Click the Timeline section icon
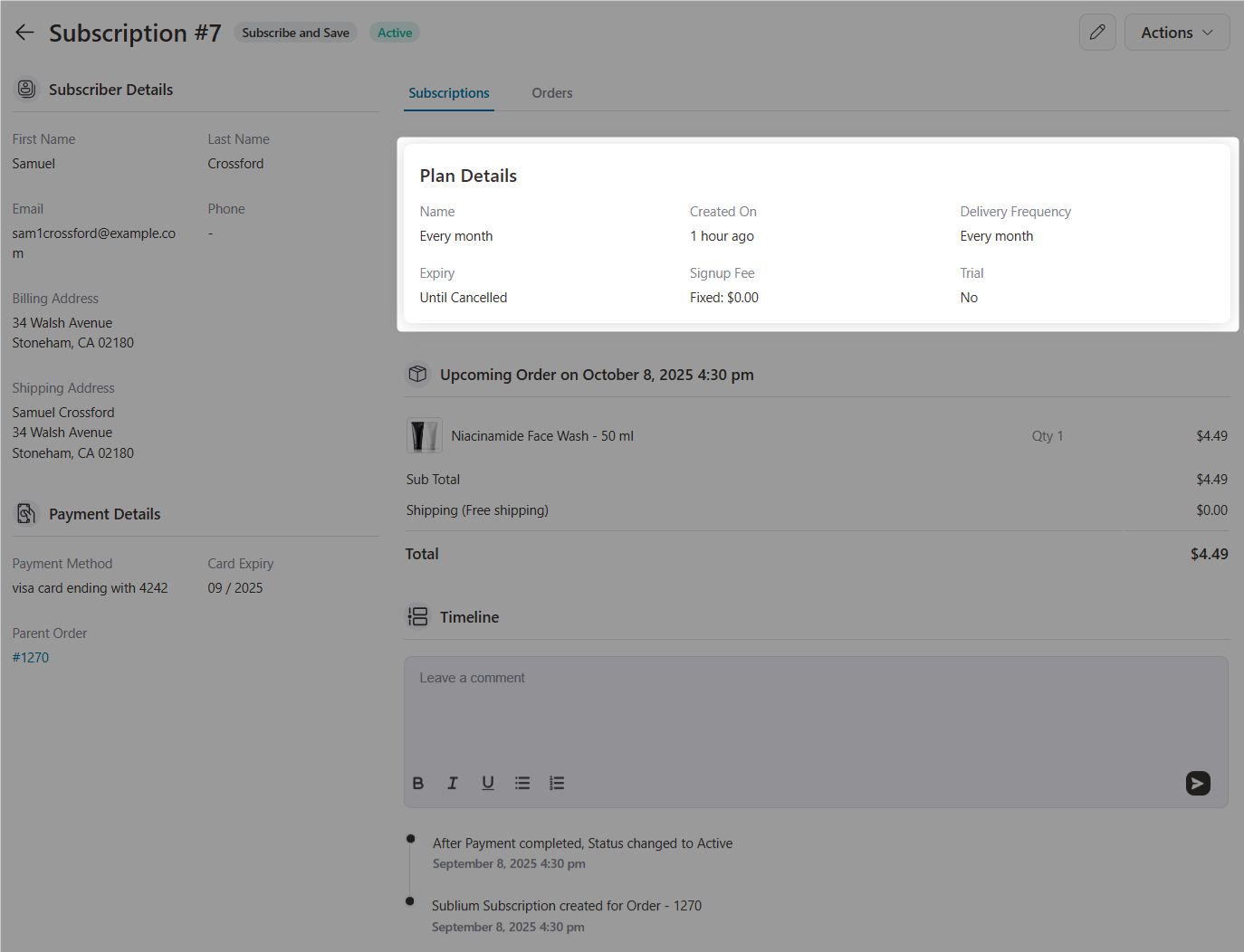Screen dimensions: 1244x952 pos(417,616)
